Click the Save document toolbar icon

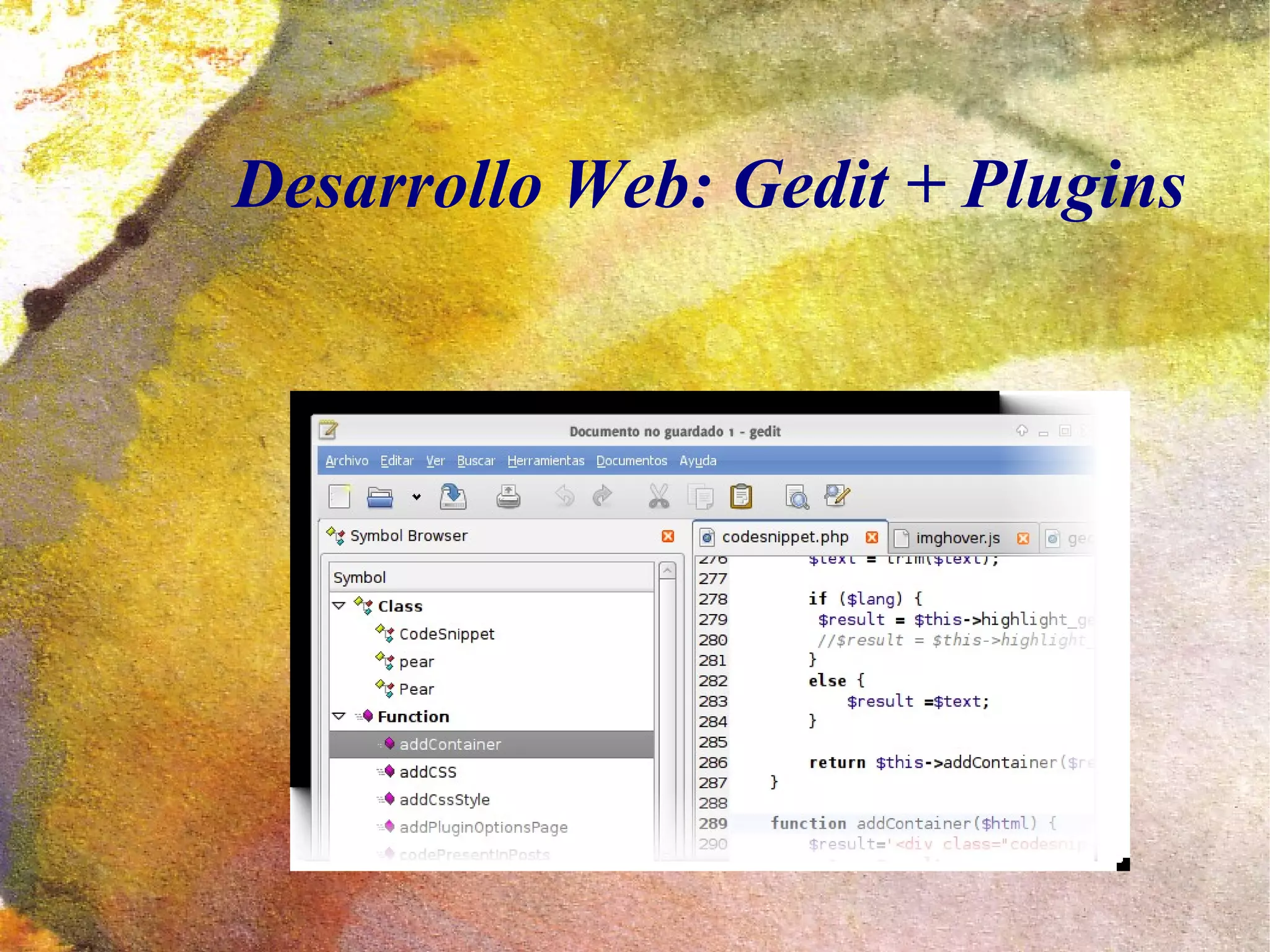click(453, 497)
